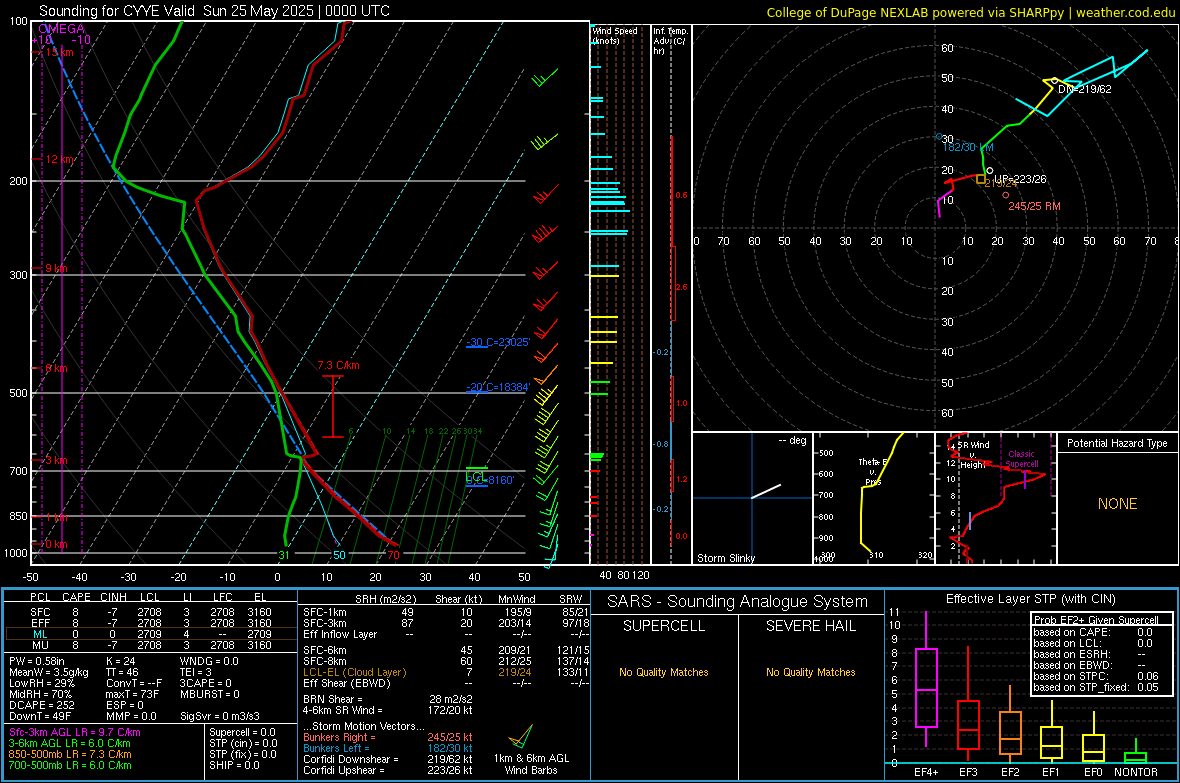Click the 'Inf. Temp. Adv.' panel header
The image size is (1180, 783).
pyautogui.click(x=670, y=41)
